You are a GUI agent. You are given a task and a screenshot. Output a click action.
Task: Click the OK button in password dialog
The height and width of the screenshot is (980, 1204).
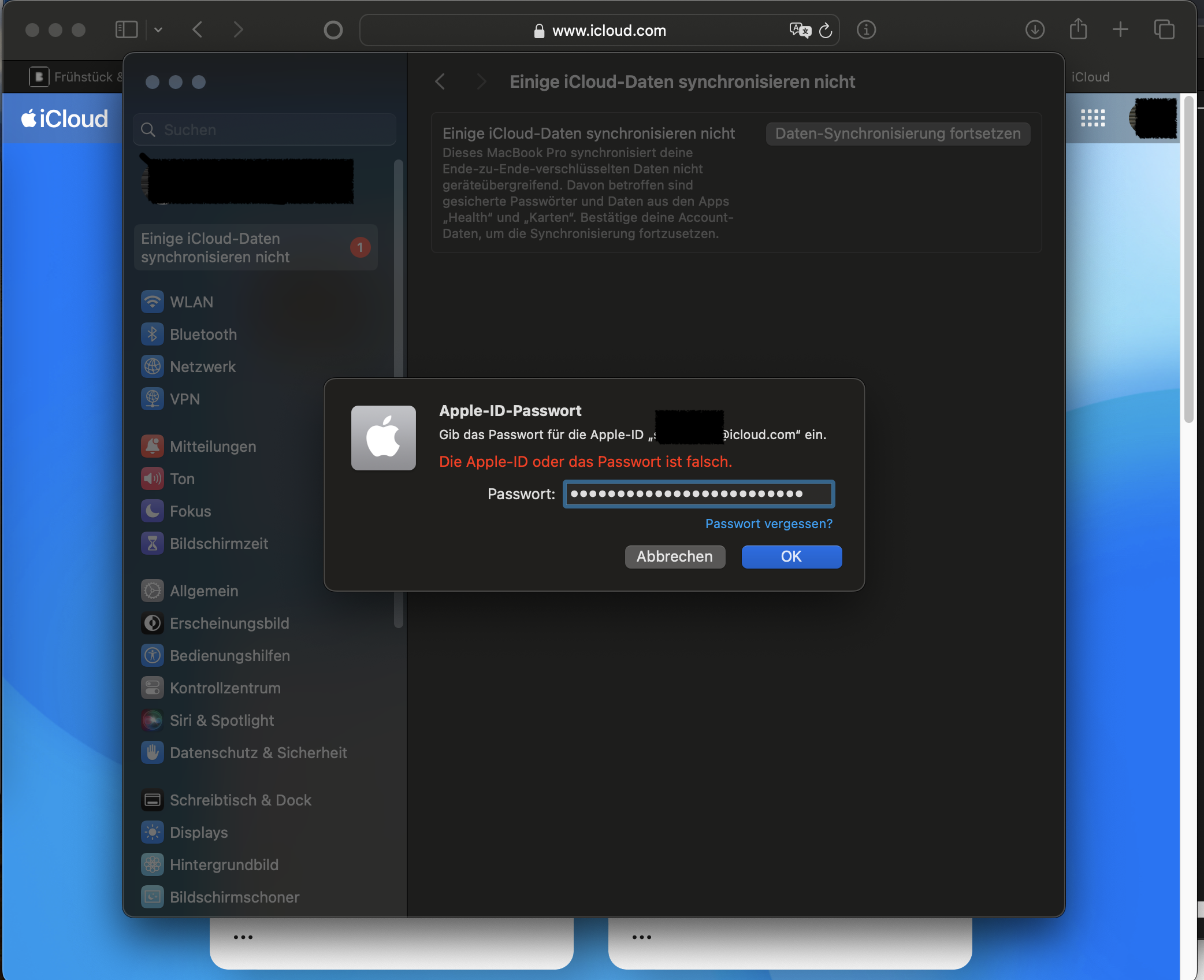[x=791, y=556]
